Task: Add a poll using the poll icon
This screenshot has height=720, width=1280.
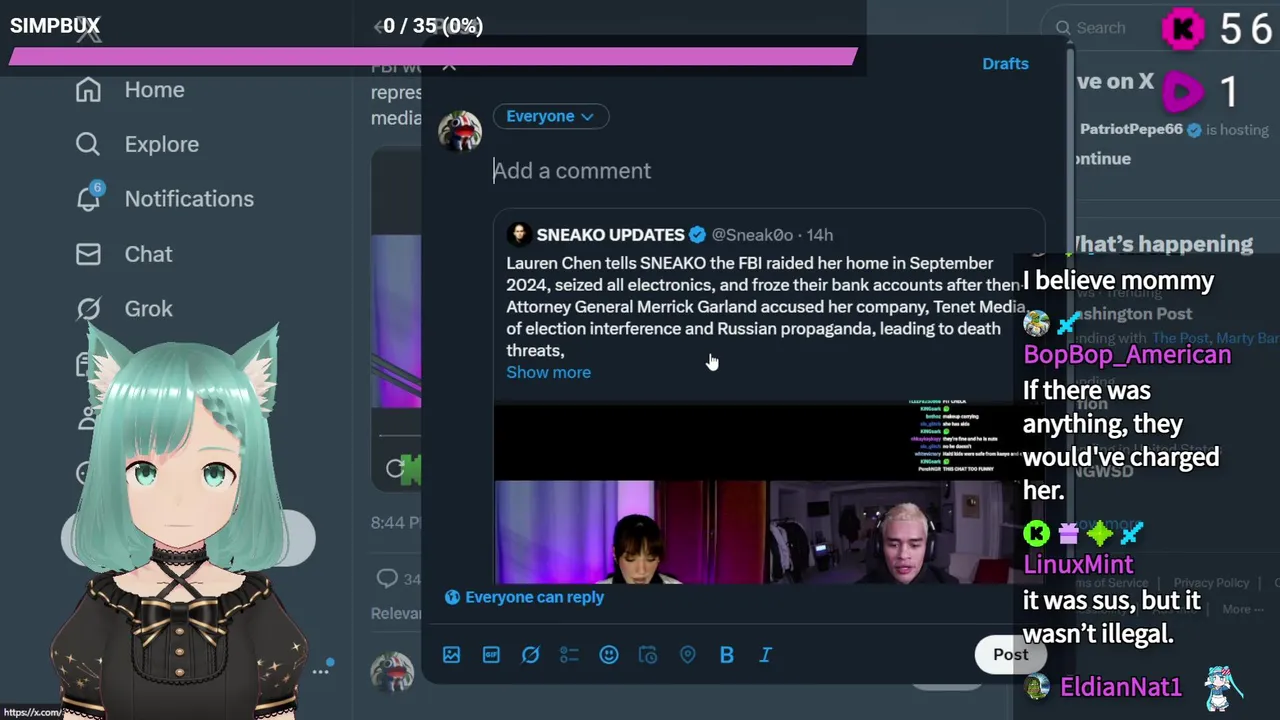Action: [x=569, y=655]
